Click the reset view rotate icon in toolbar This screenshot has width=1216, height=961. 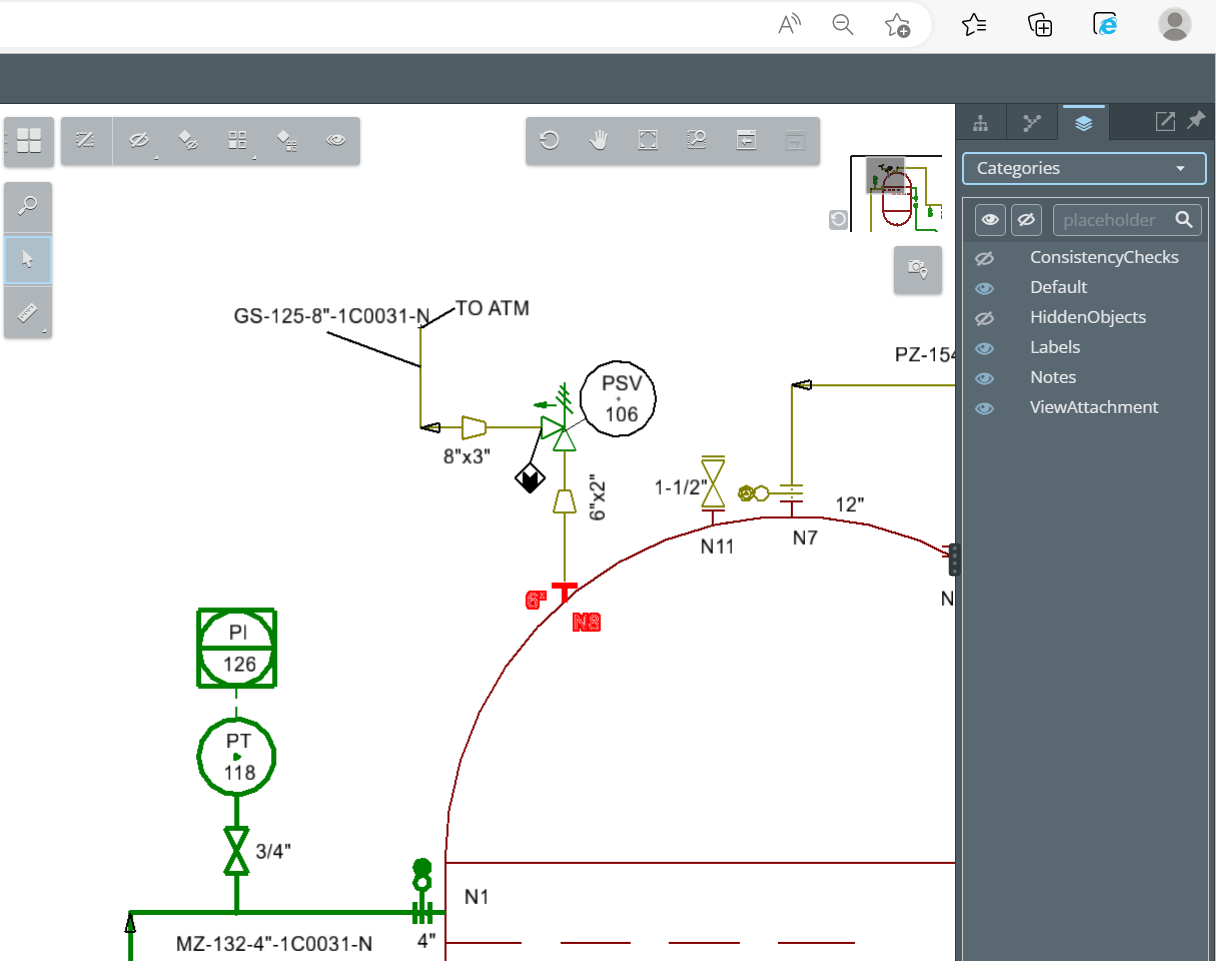pyautogui.click(x=549, y=141)
